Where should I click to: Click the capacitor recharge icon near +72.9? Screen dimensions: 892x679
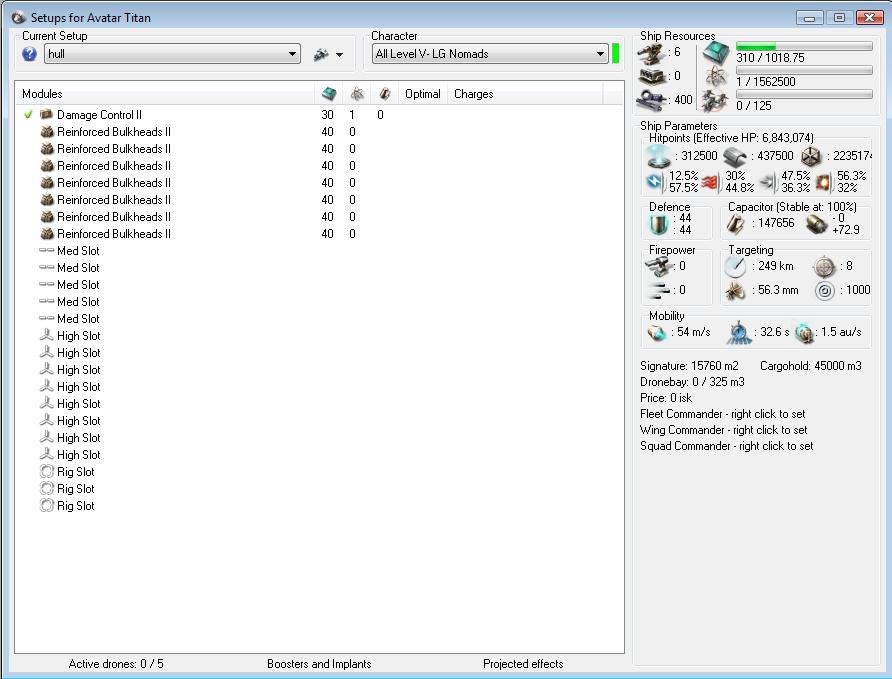(817, 225)
